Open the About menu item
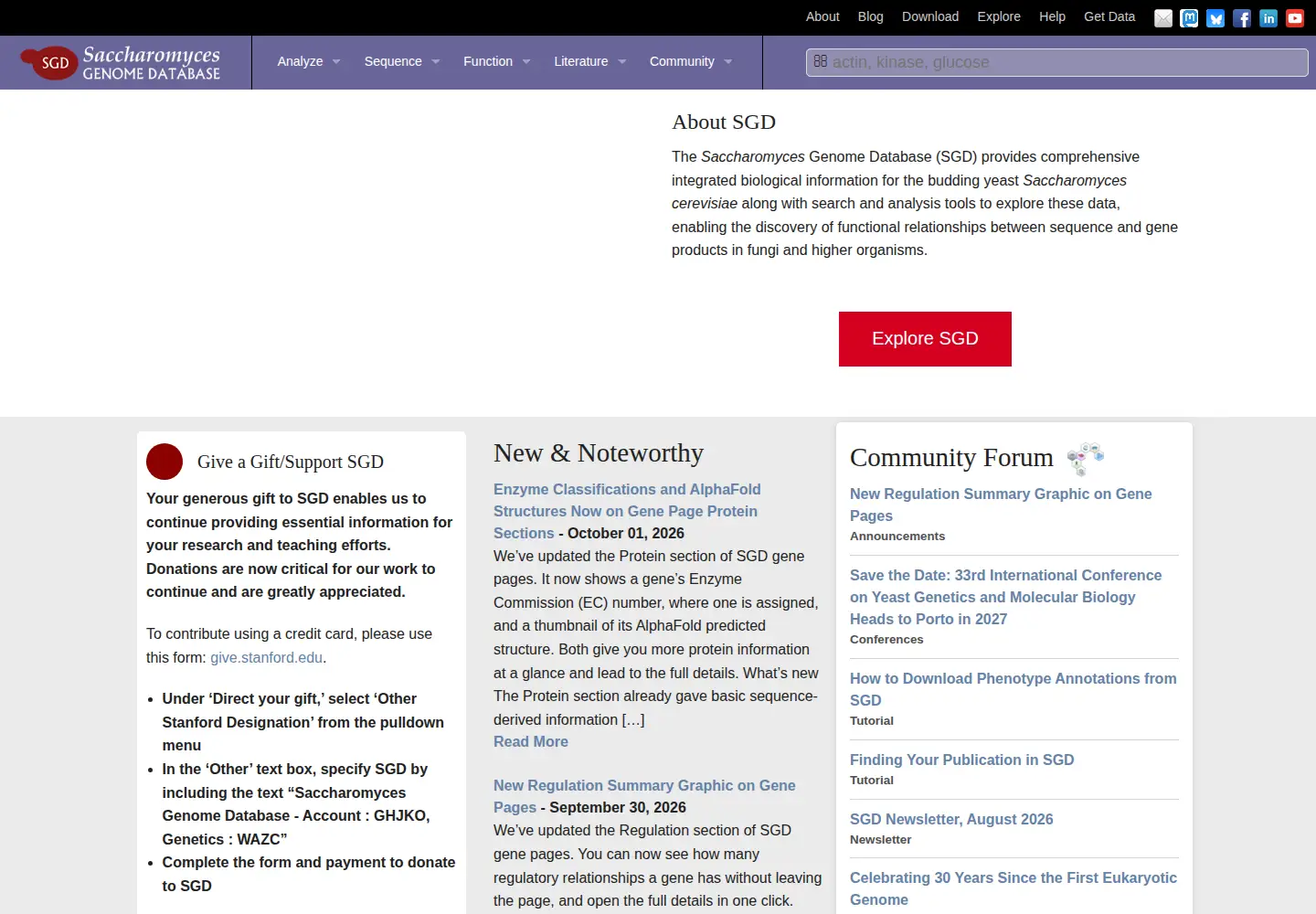This screenshot has height=914, width=1316. tap(822, 16)
